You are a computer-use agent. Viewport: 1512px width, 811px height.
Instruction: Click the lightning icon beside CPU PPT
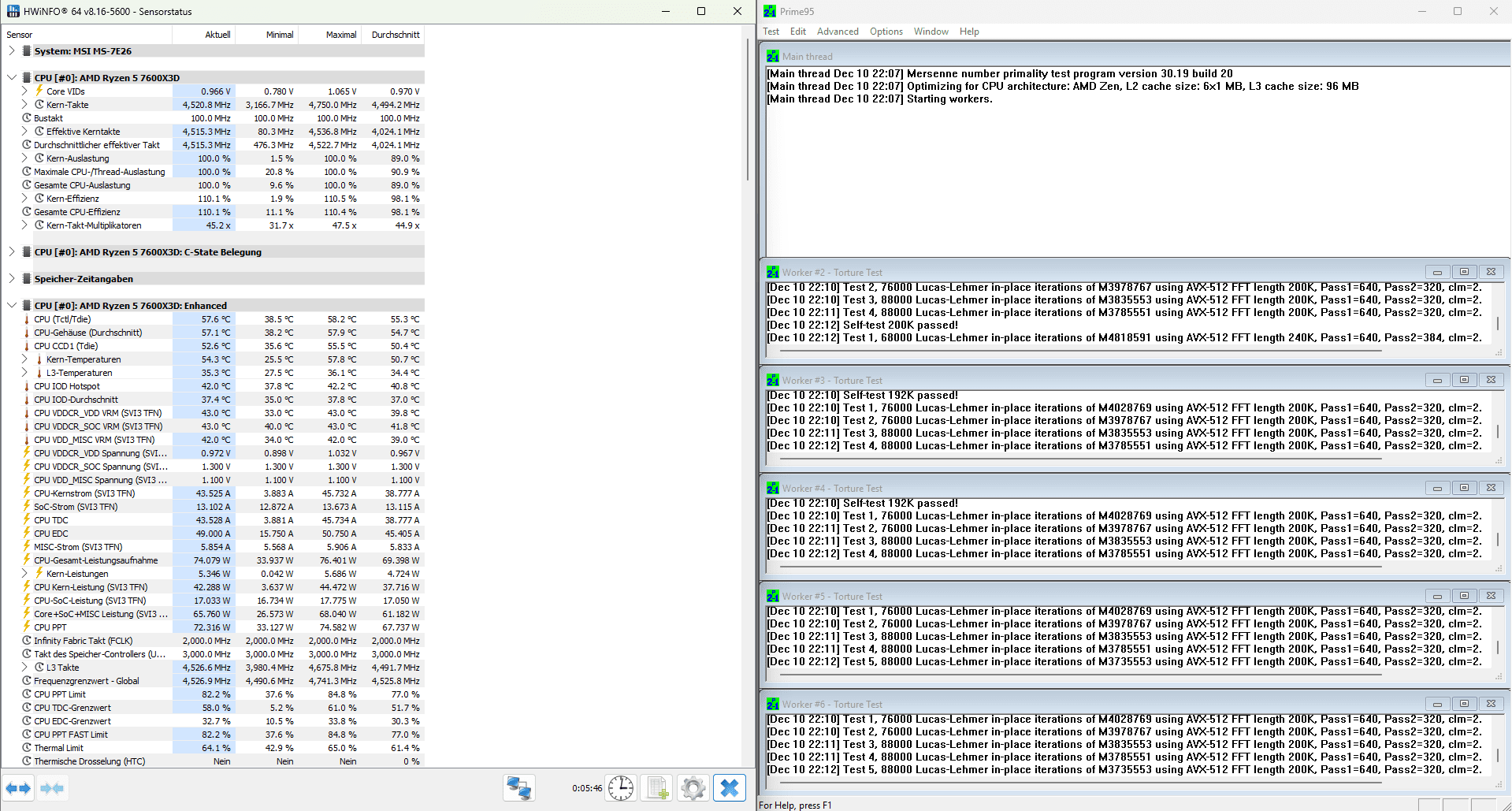pyautogui.click(x=27, y=627)
